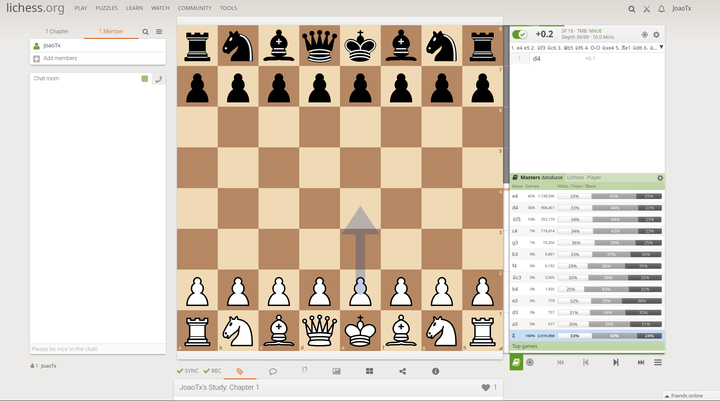Click the voice chat phone icon
This screenshot has height=401, width=720.
(x=158, y=78)
